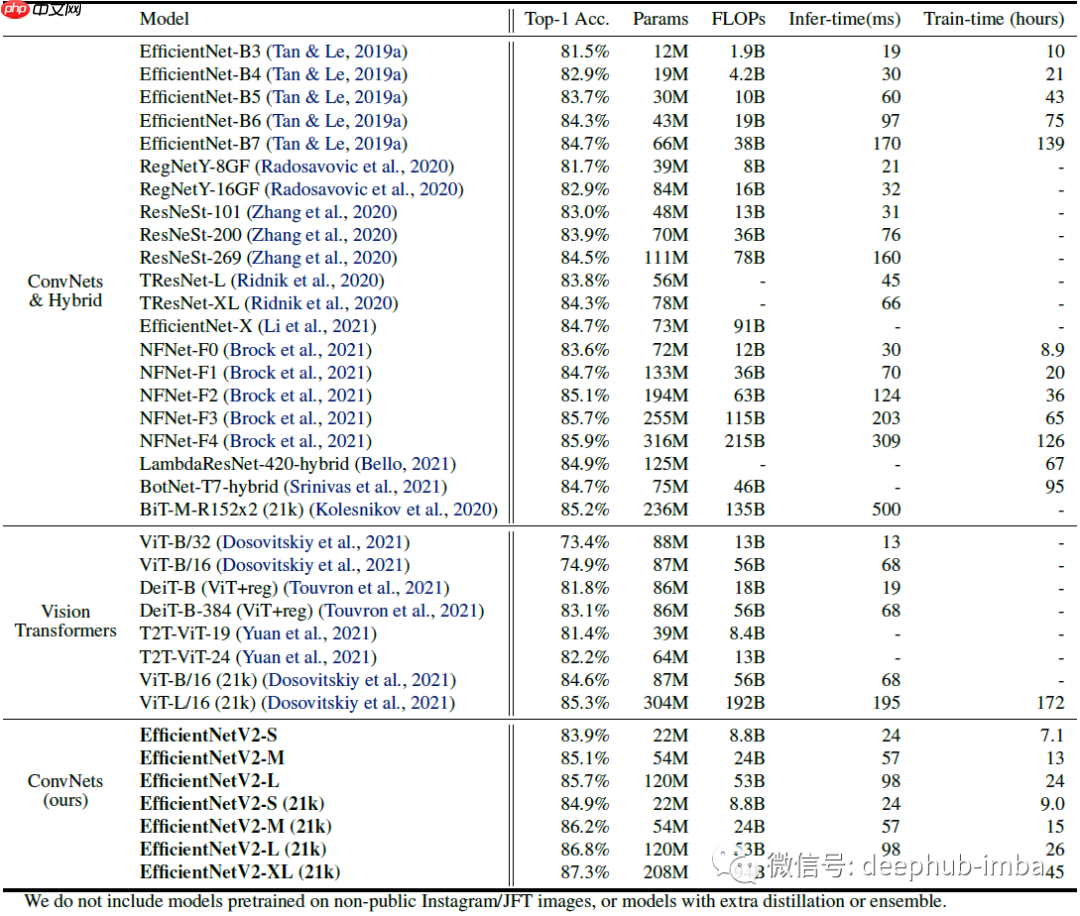Open the Srinivas et al., 2021 citation for BotNet-T7-hybrid
The height and width of the screenshot is (916, 1080).
[x=365, y=487]
